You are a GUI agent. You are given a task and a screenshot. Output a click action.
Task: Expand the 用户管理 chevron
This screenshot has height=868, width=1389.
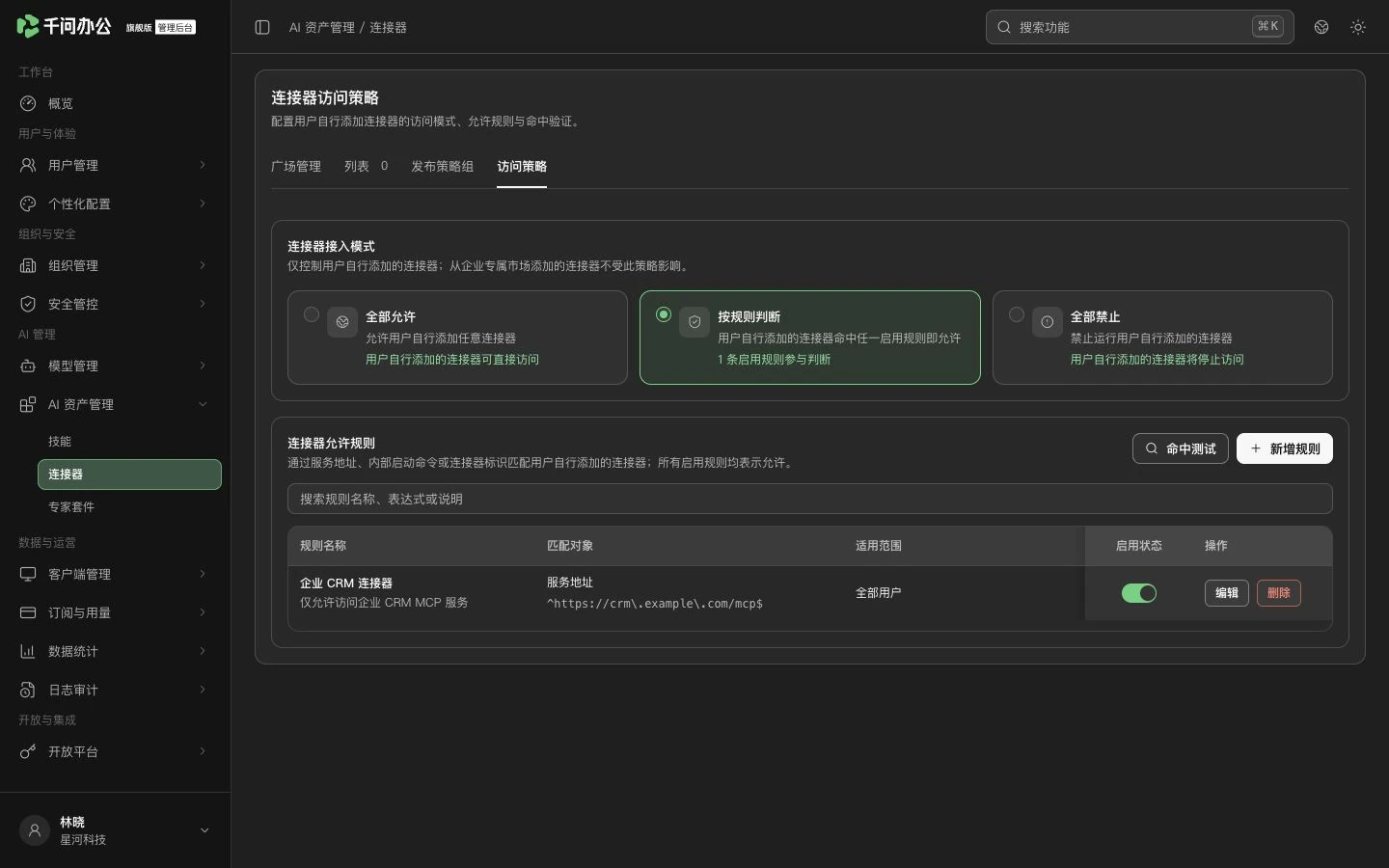tap(203, 165)
